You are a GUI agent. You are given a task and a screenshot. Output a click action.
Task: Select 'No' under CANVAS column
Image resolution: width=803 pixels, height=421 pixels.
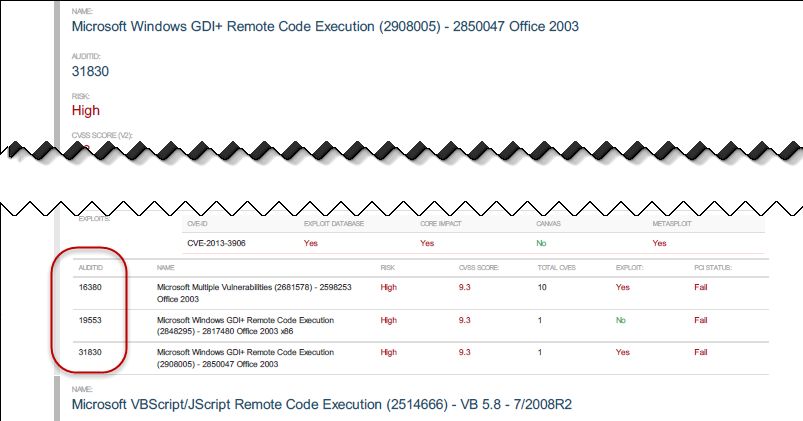(x=541, y=243)
